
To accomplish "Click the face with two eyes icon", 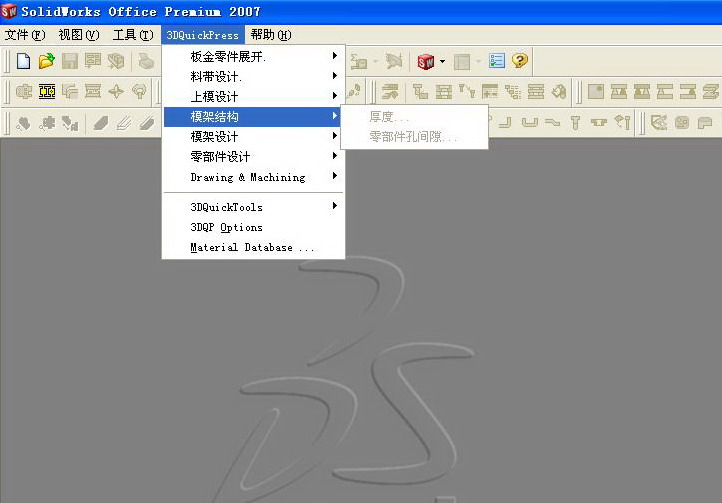I will 681,123.
